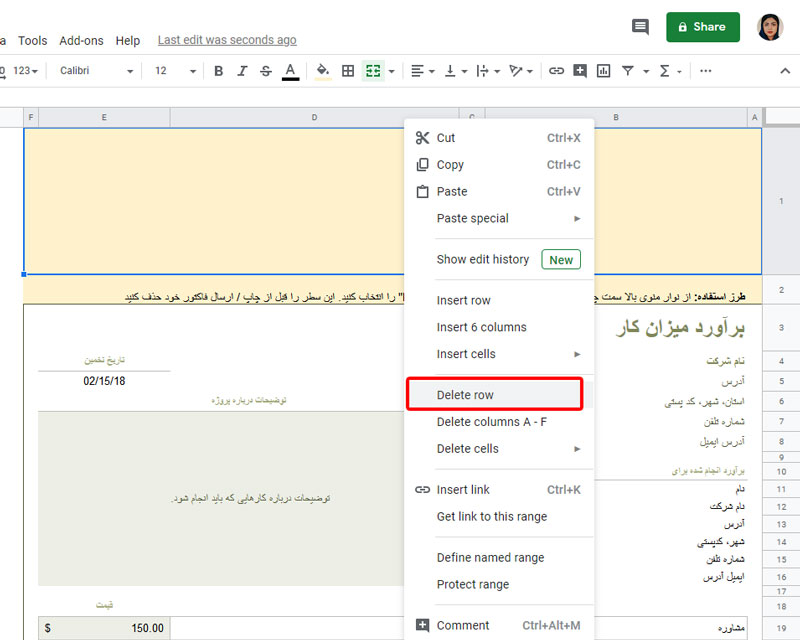Click the merge cells icon
This screenshot has width=800, height=640.
tap(373, 71)
